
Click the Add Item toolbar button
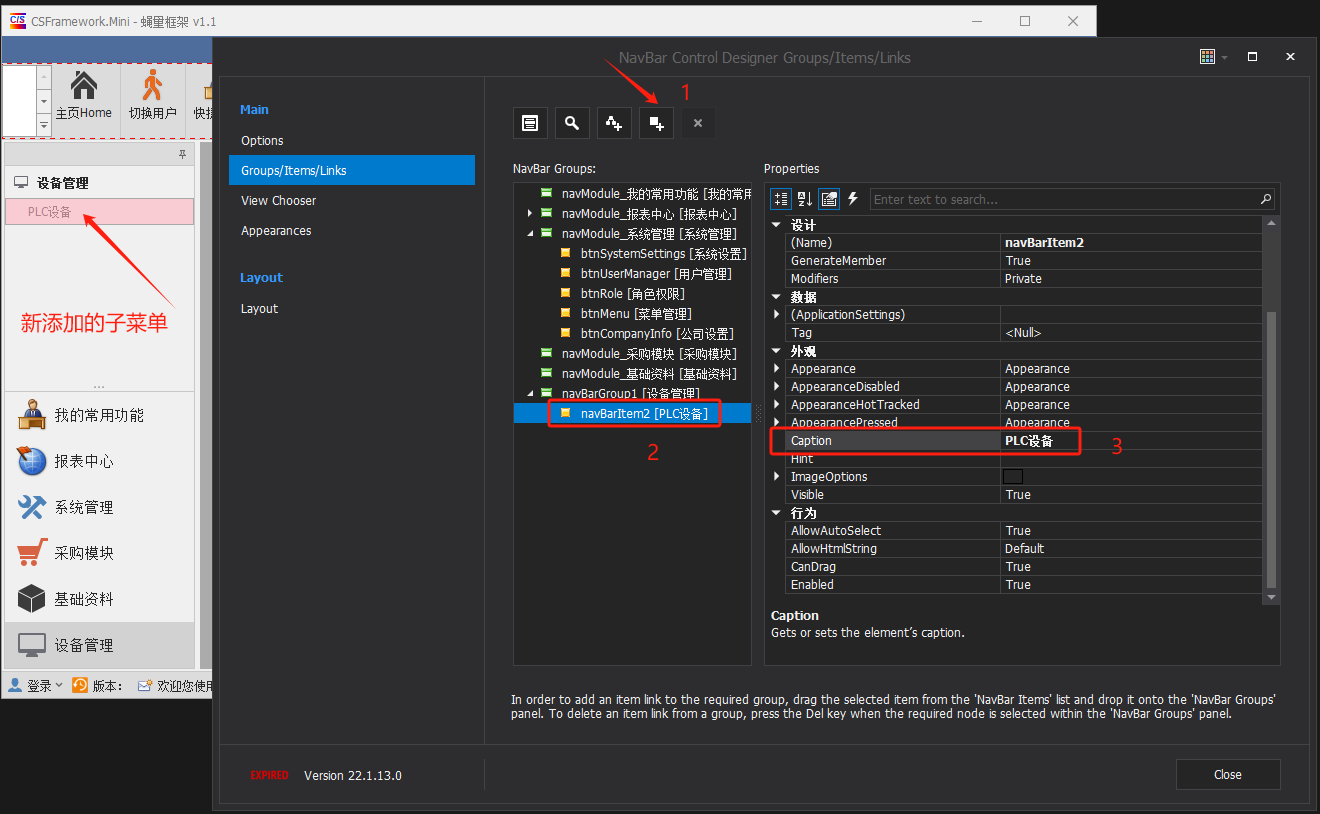(656, 123)
